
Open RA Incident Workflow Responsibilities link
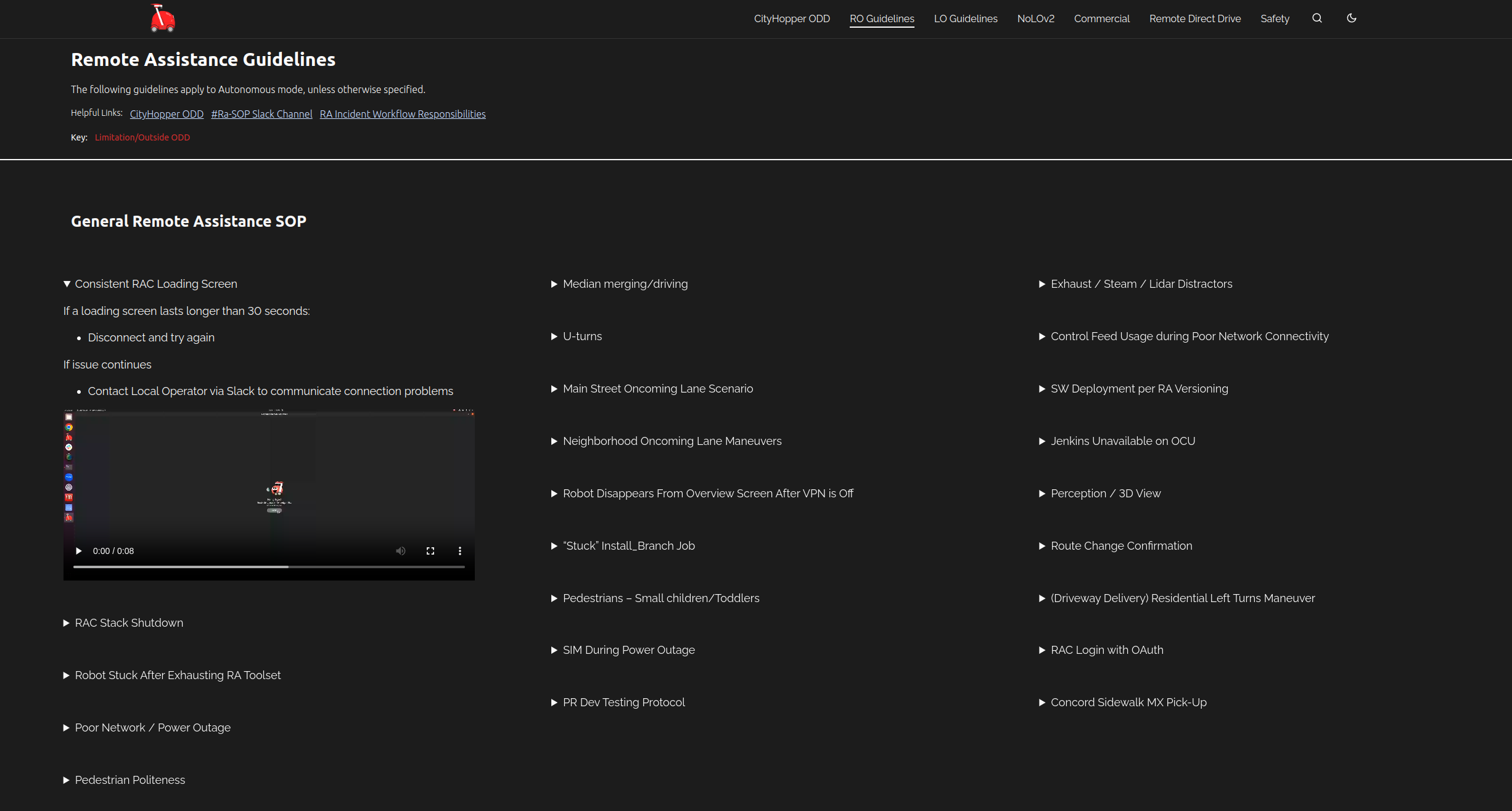pyautogui.click(x=402, y=114)
